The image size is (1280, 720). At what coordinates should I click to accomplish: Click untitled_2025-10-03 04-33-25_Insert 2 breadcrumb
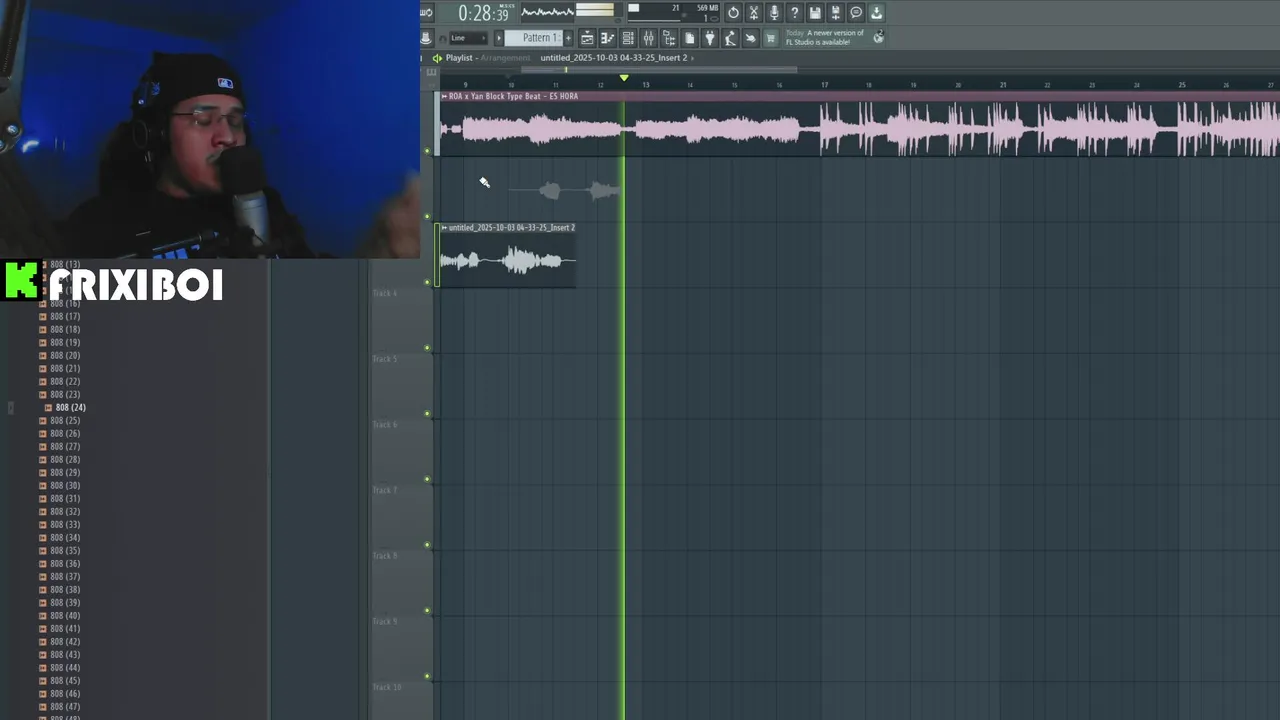[x=614, y=58]
